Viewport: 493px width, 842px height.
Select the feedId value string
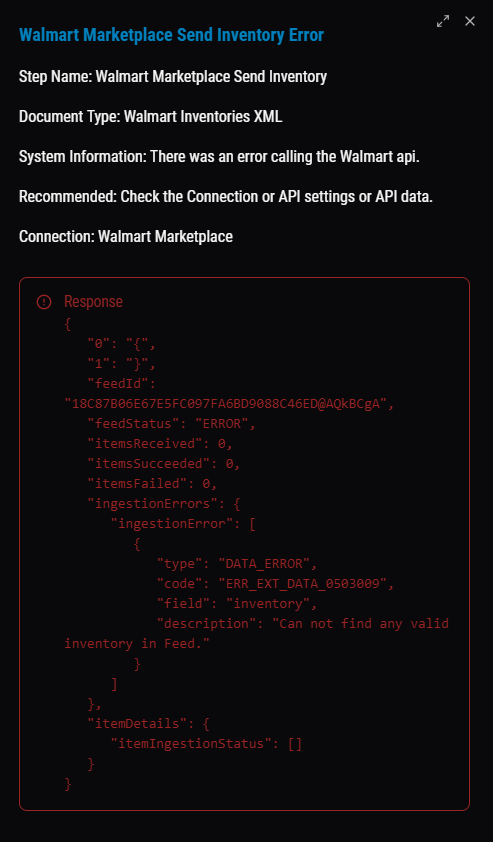click(x=229, y=404)
